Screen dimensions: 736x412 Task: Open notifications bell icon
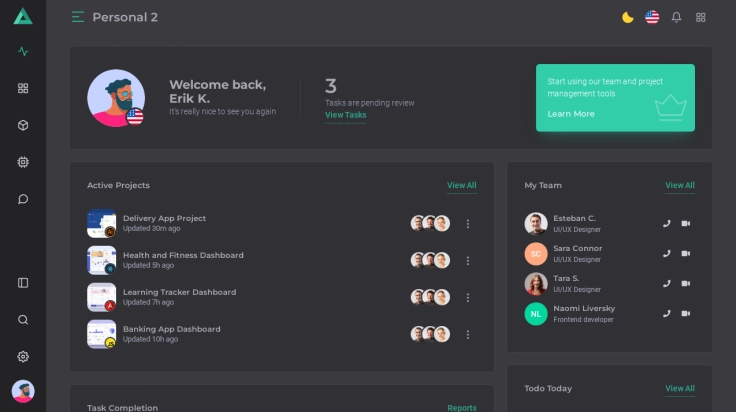676,17
